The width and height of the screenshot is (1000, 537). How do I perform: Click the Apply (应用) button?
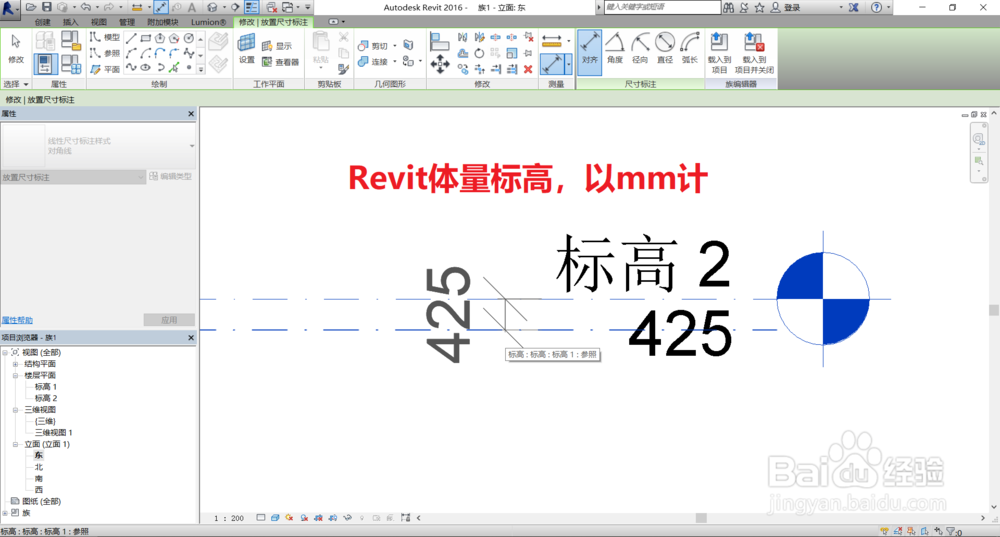[169, 320]
